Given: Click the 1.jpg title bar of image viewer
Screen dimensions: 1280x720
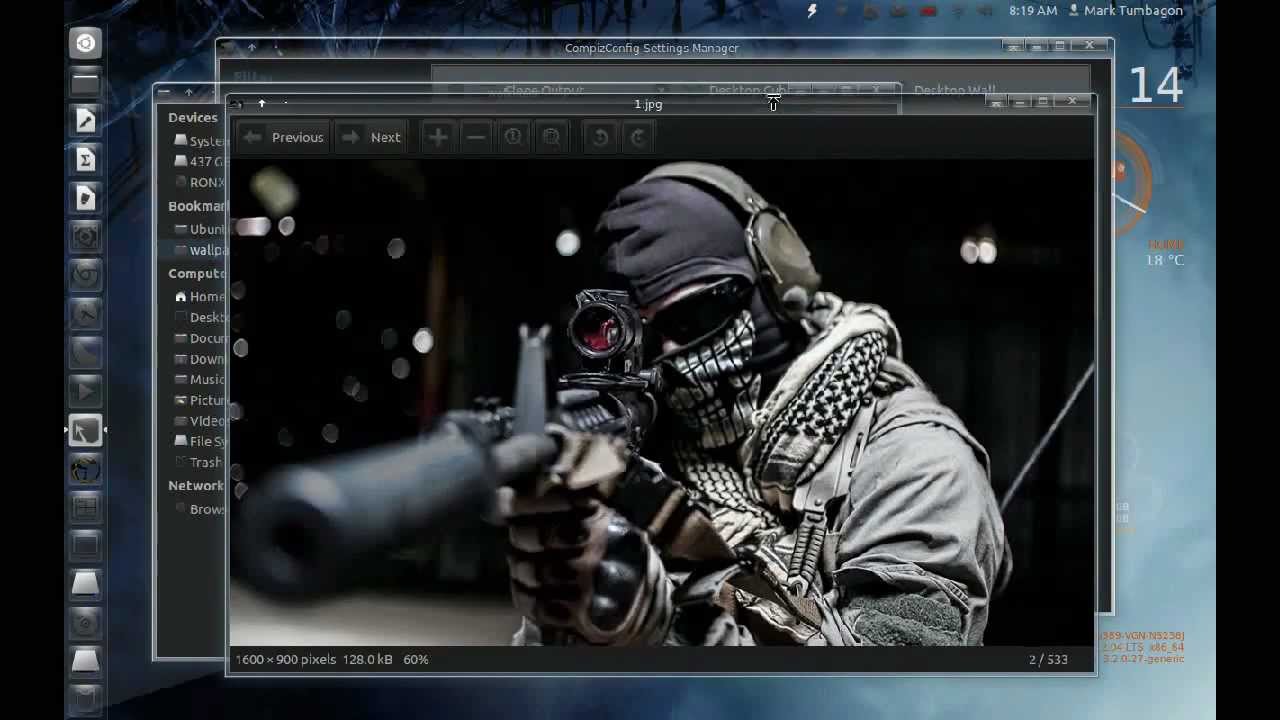Looking at the screenshot, I should pos(648,104).
